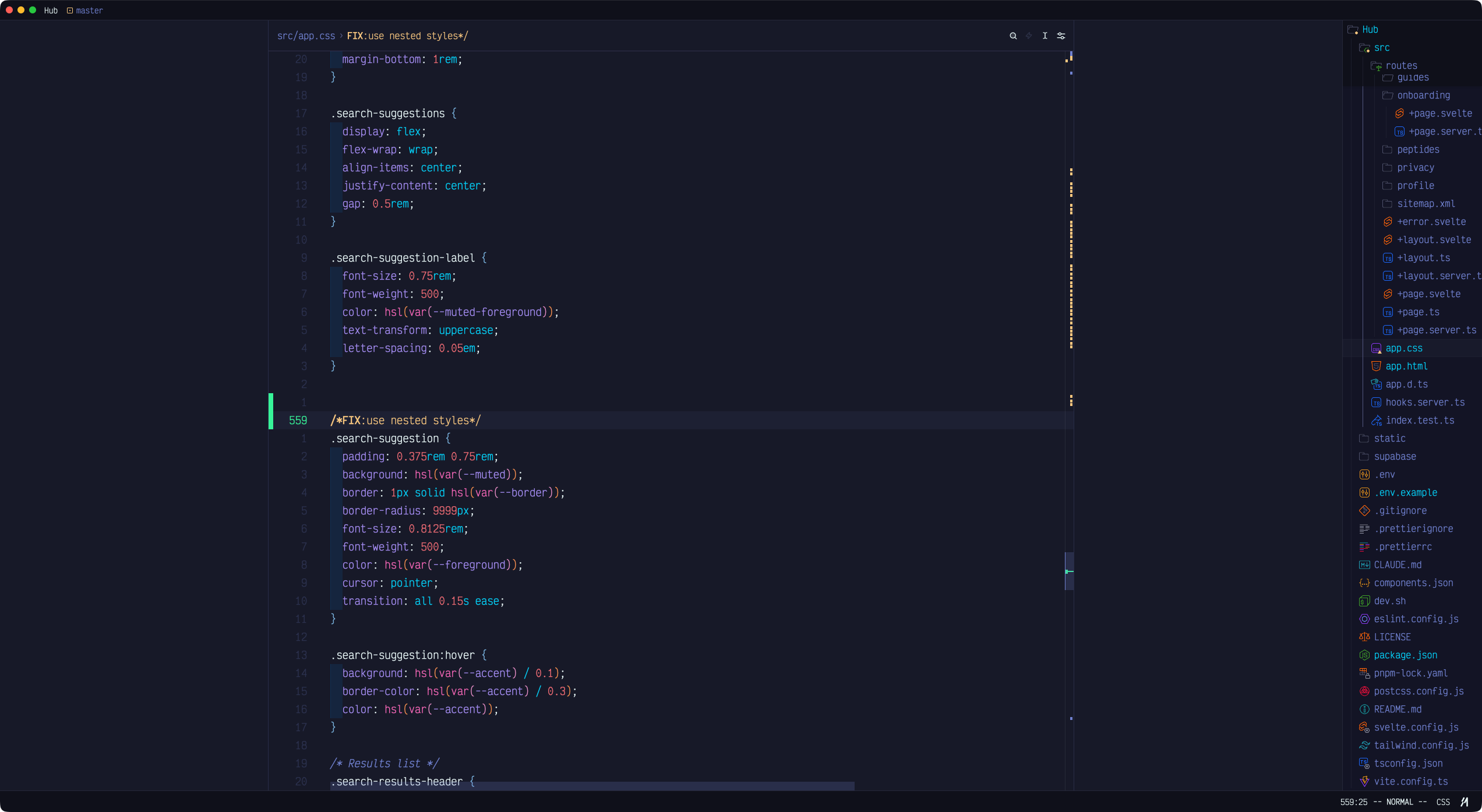Click the LICENSE scales icon
Viewport: 1482px width, 812px height.
coord(1364,637)
